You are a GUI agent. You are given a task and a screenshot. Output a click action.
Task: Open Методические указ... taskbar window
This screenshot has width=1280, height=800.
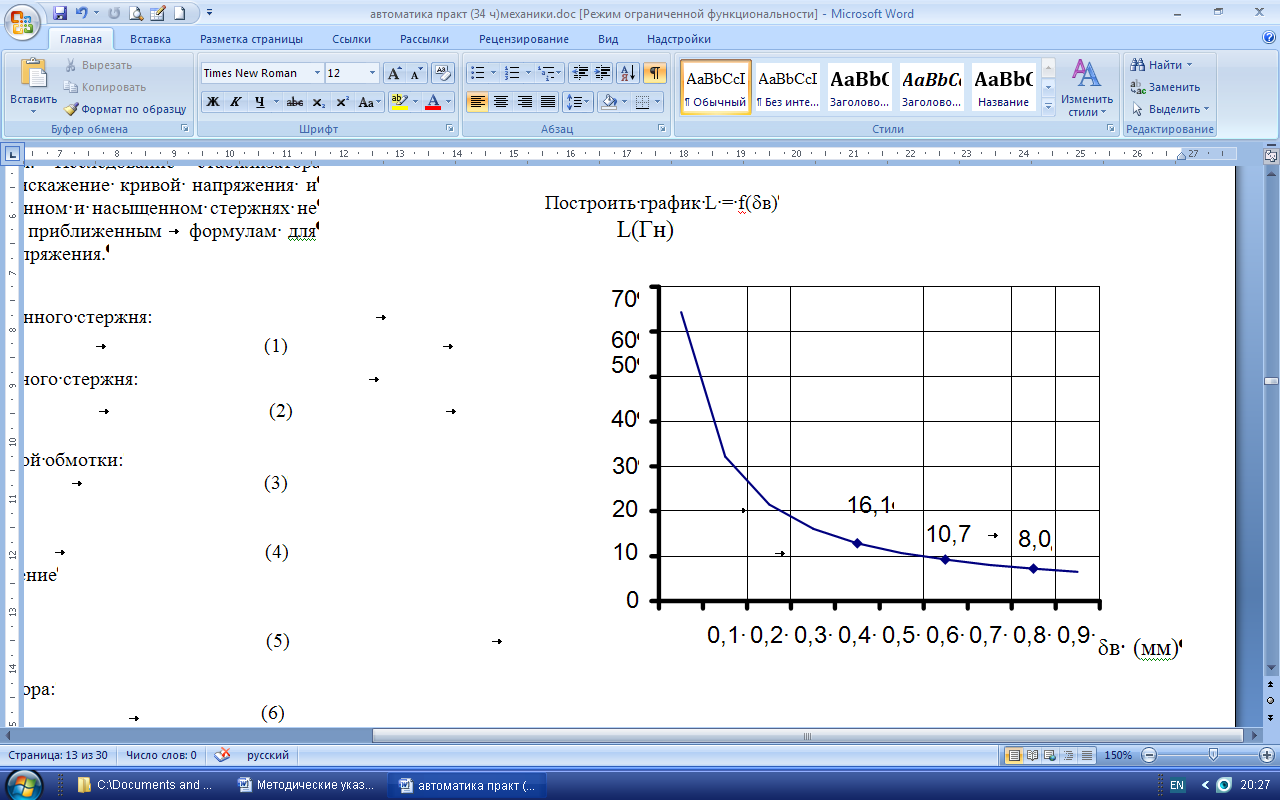click(x=307, y=785)
